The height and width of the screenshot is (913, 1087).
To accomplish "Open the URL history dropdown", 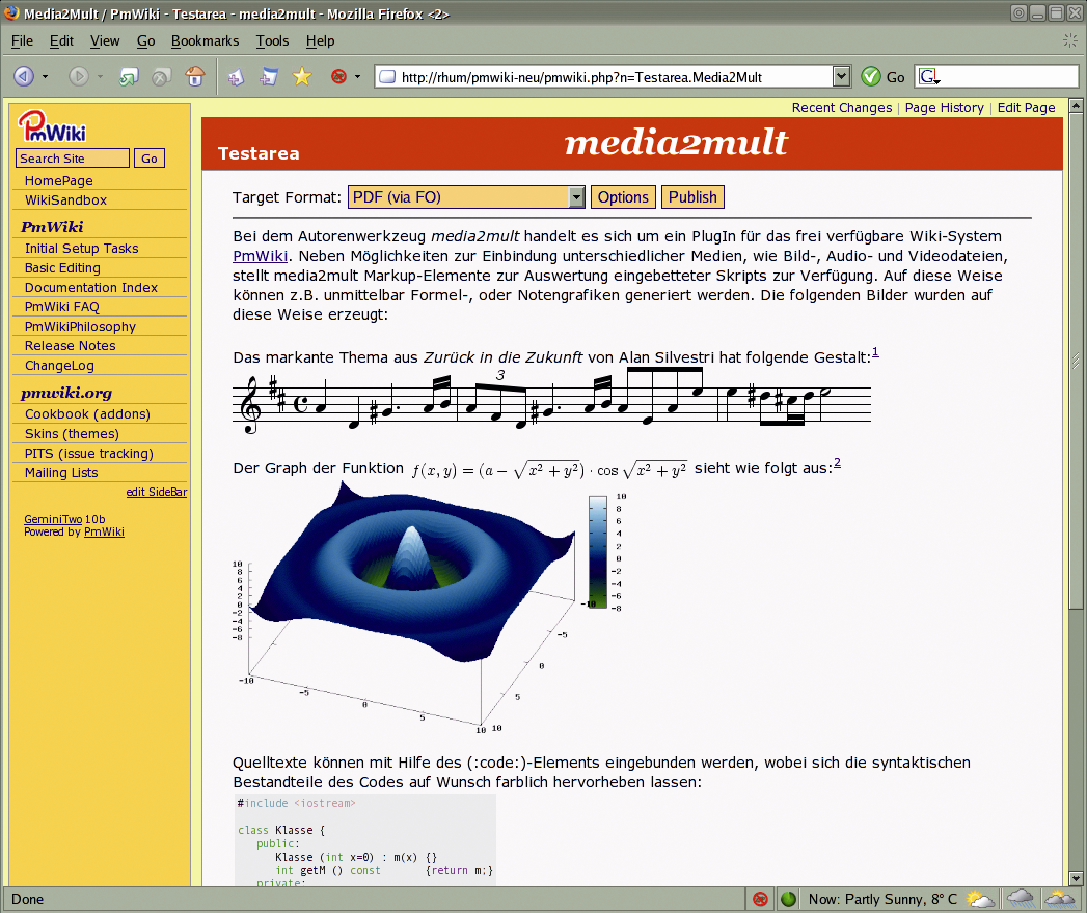I will point(841,76).
